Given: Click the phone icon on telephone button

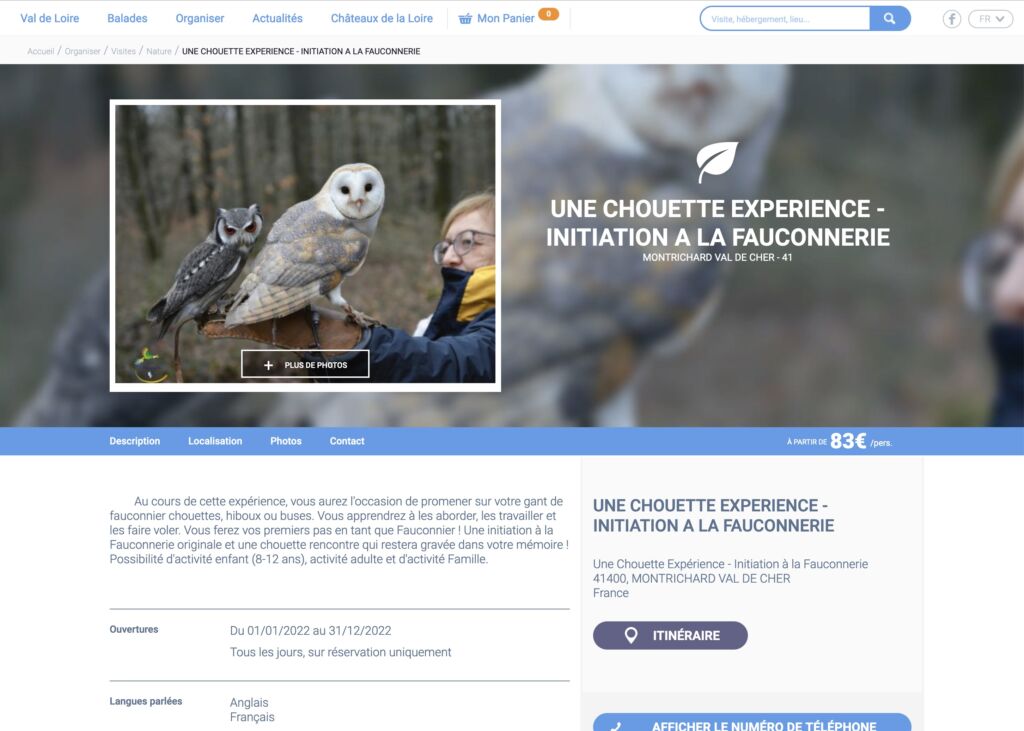Looking at the screenshot, I should pos(616,725).
